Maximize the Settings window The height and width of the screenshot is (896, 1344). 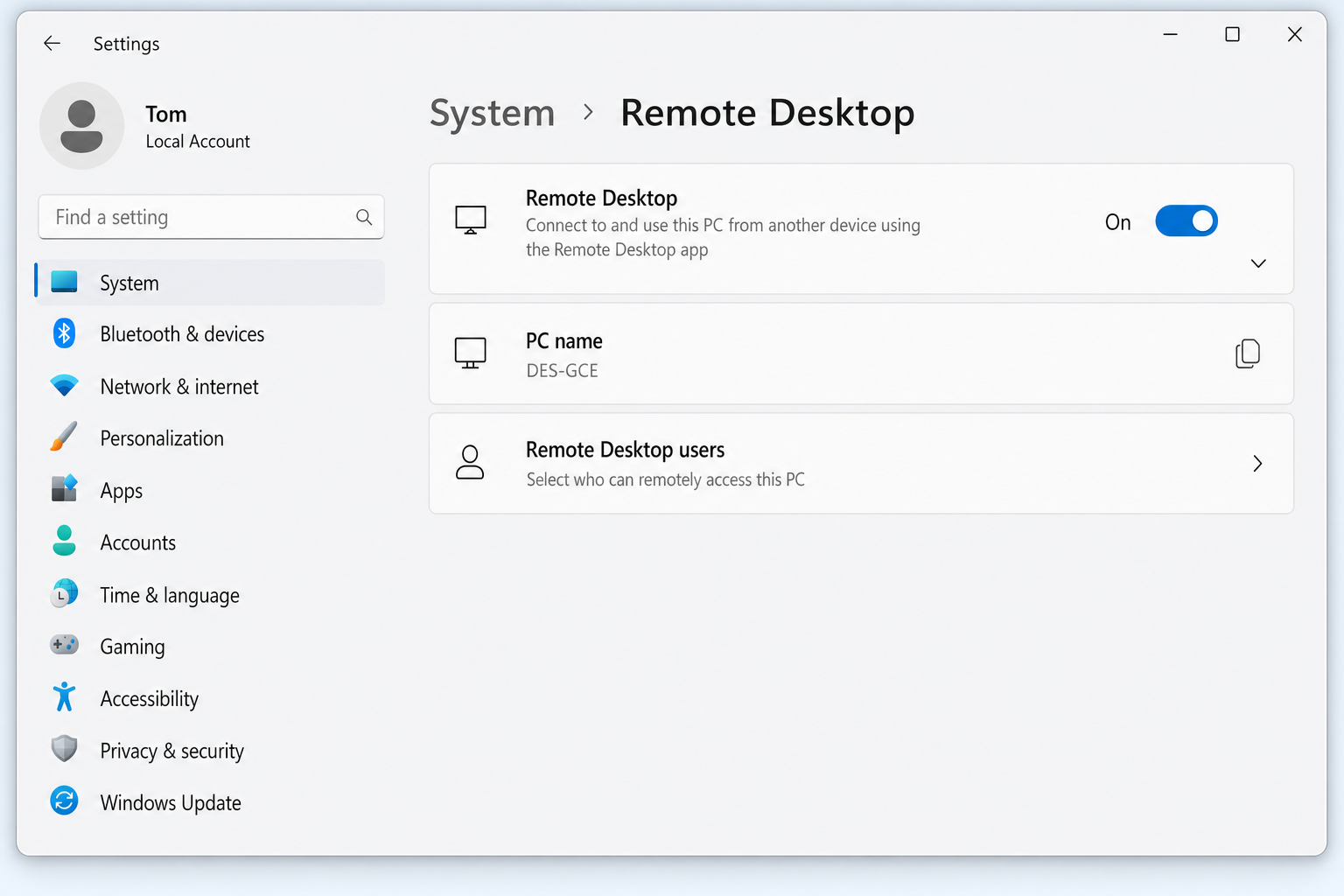1232,34
